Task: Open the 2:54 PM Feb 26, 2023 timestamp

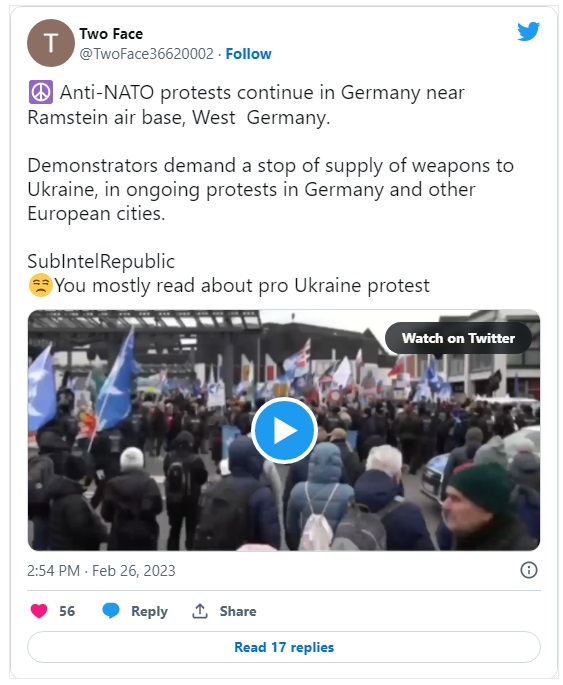Action: coord(101,571)
